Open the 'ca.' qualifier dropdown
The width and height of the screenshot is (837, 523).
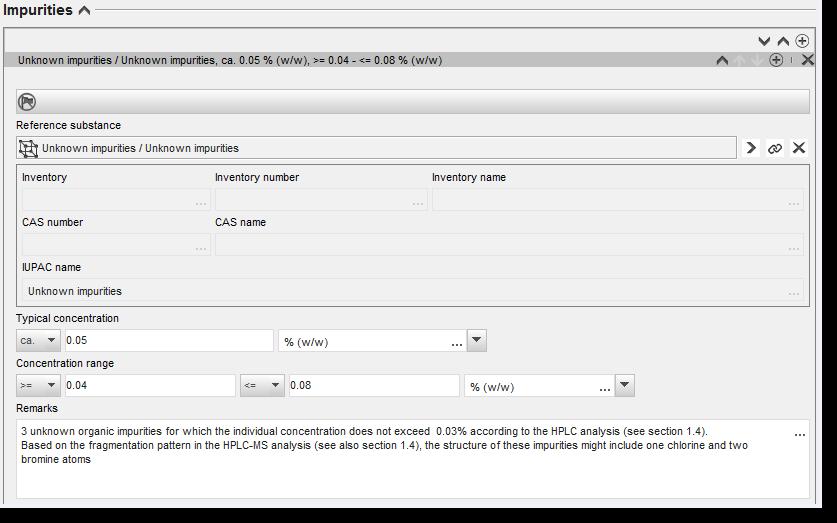[x=38, y=340]
